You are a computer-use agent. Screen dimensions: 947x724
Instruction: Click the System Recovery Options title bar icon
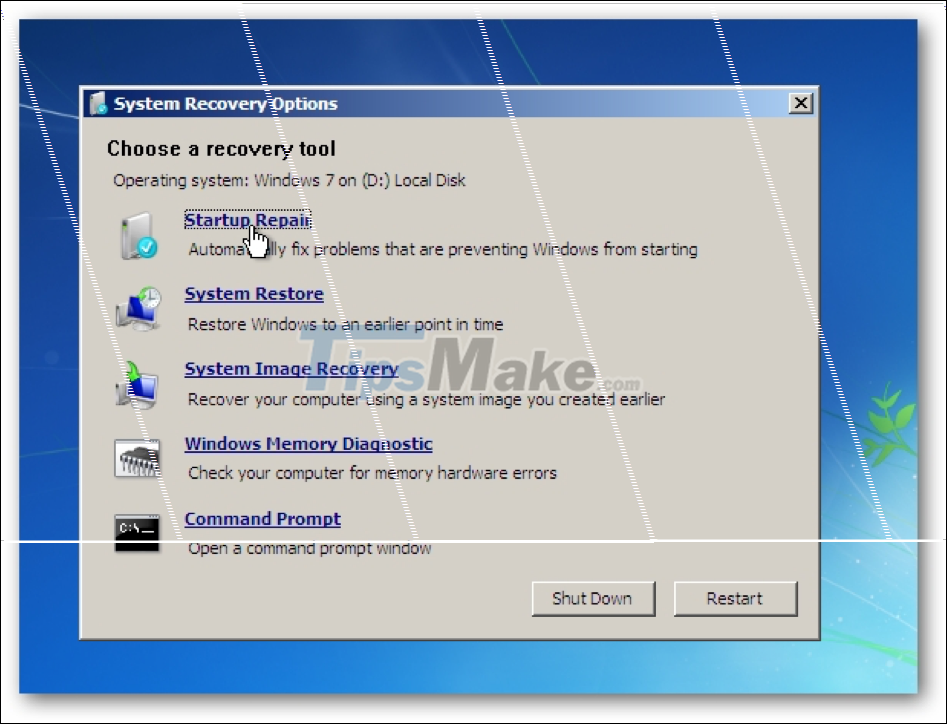coord(99,102)
